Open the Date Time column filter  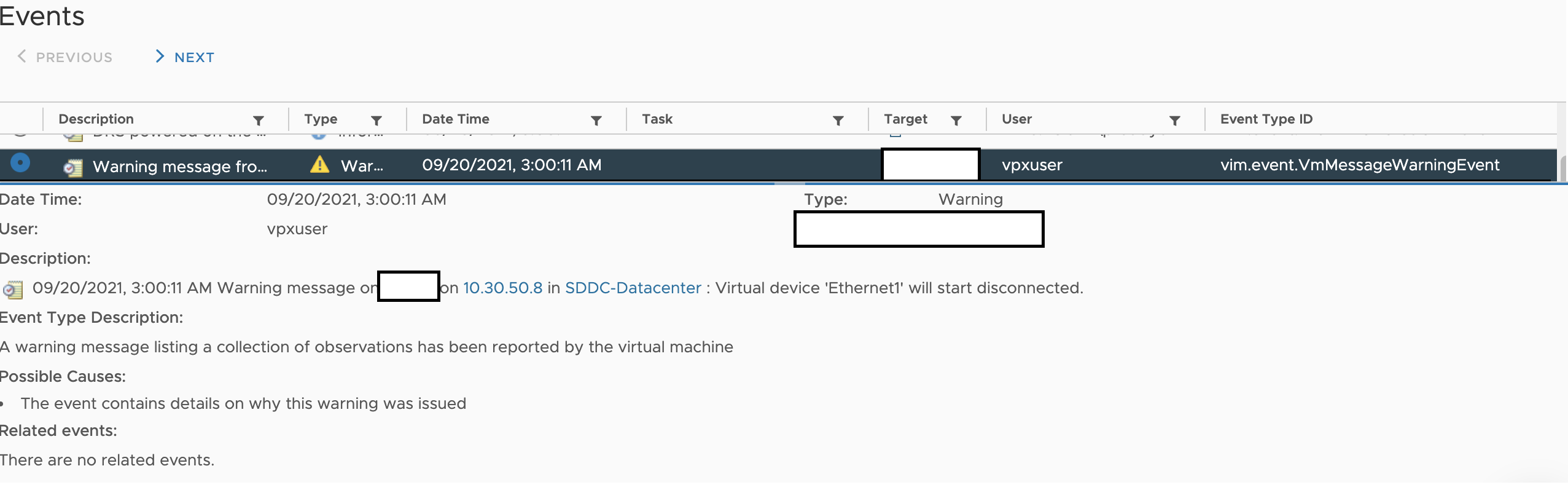point(596,121)
